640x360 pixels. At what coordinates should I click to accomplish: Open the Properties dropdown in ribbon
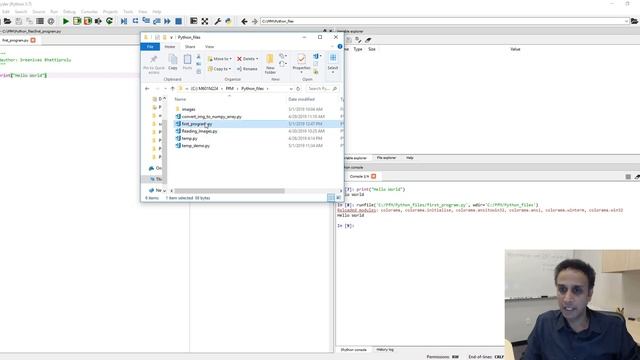click(x=301, y=72)
